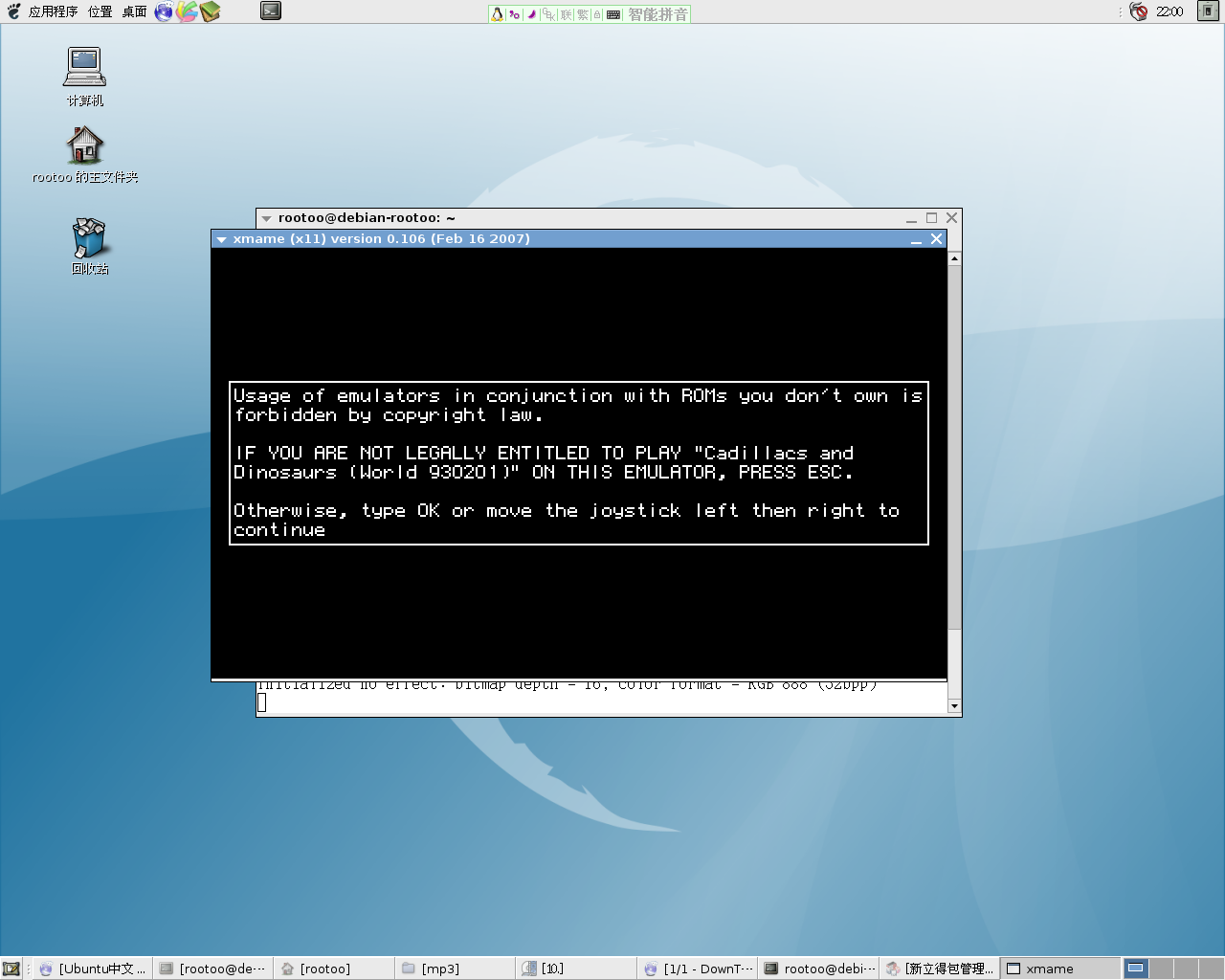Select the xmame taskbar entry

[x=1058, y=969]
